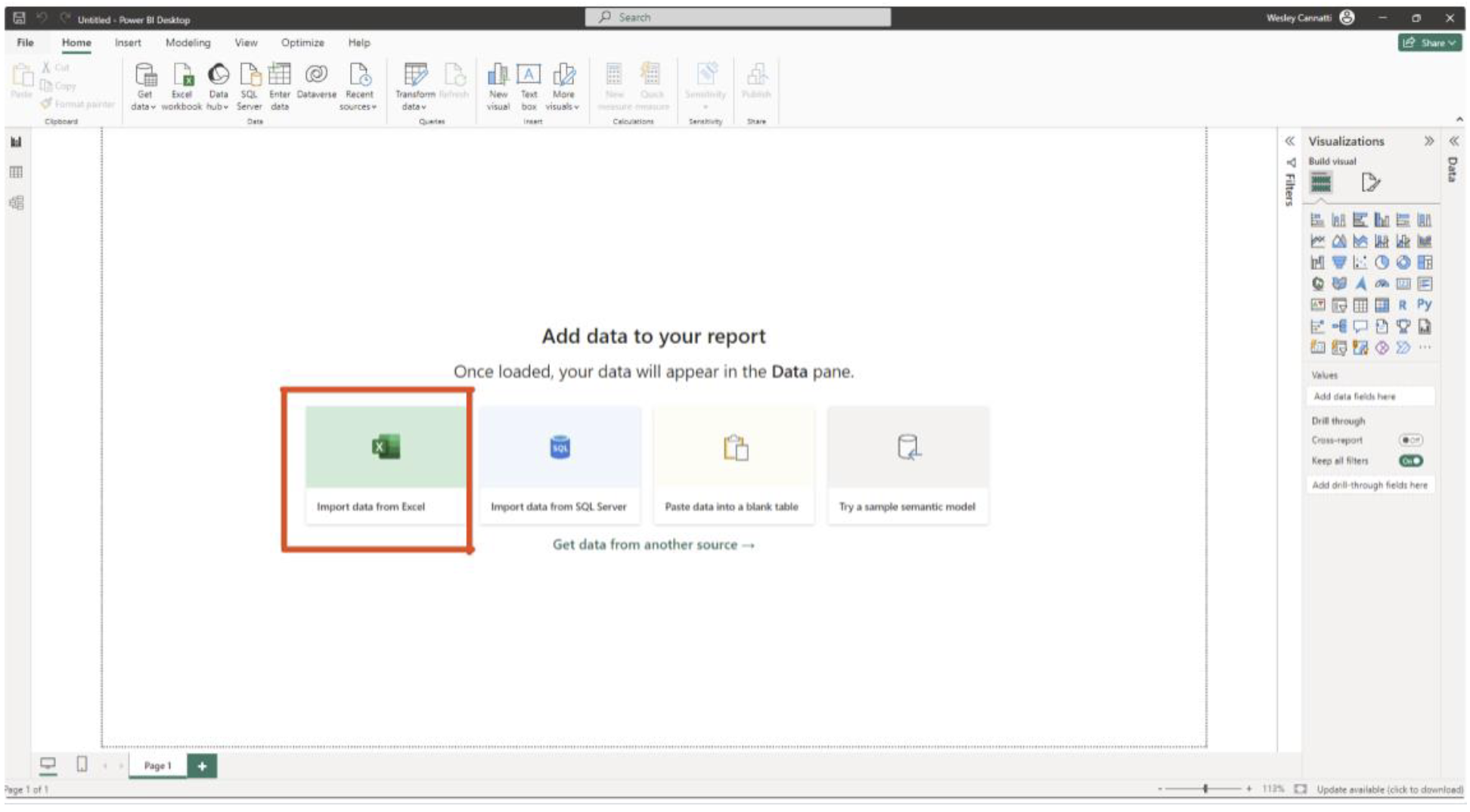The image size is (1470, 812).
Task: Open the Modeling ribbon tab
Action: click(x=188, y=43)
